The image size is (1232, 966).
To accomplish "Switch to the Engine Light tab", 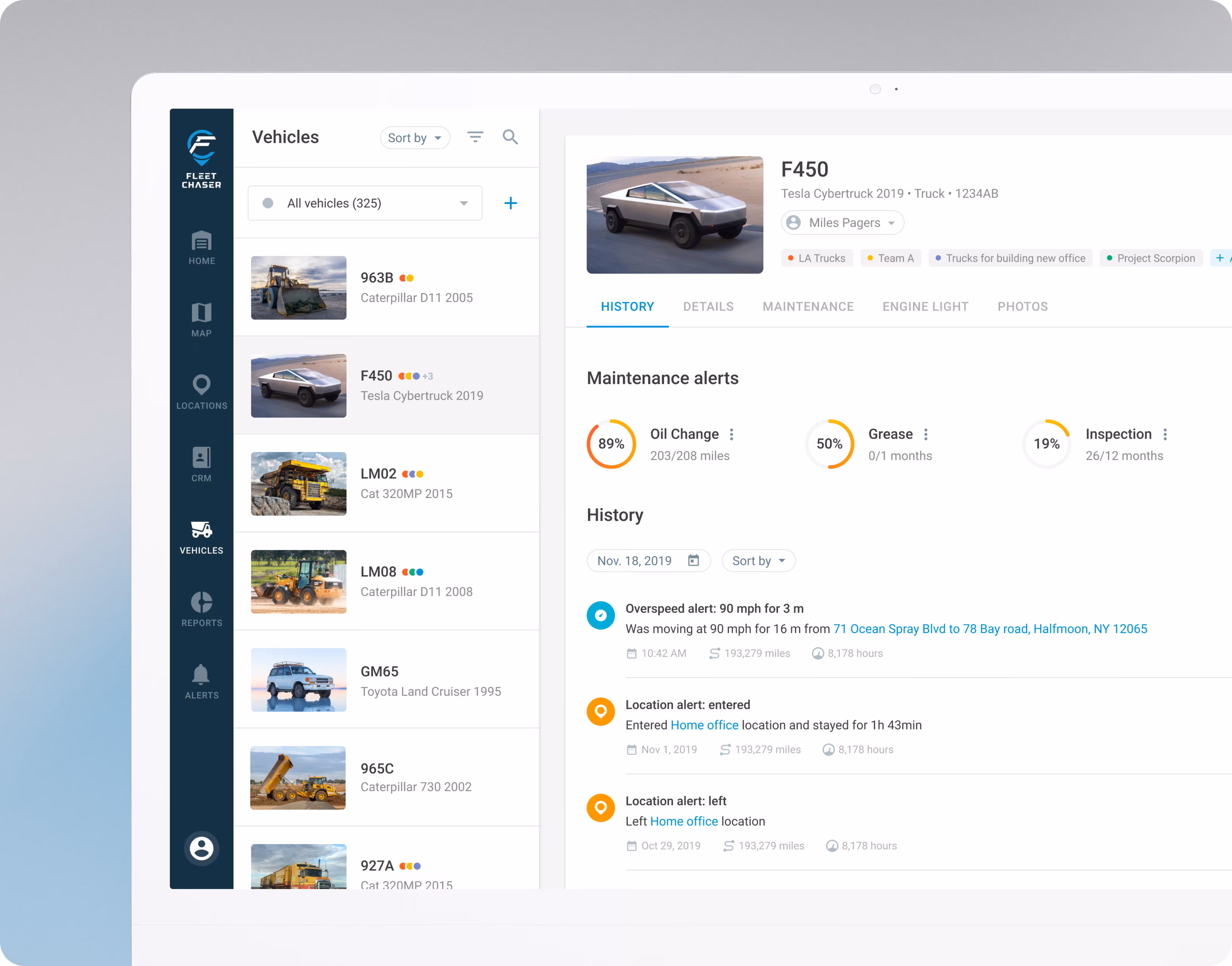I will click(925, 306).
